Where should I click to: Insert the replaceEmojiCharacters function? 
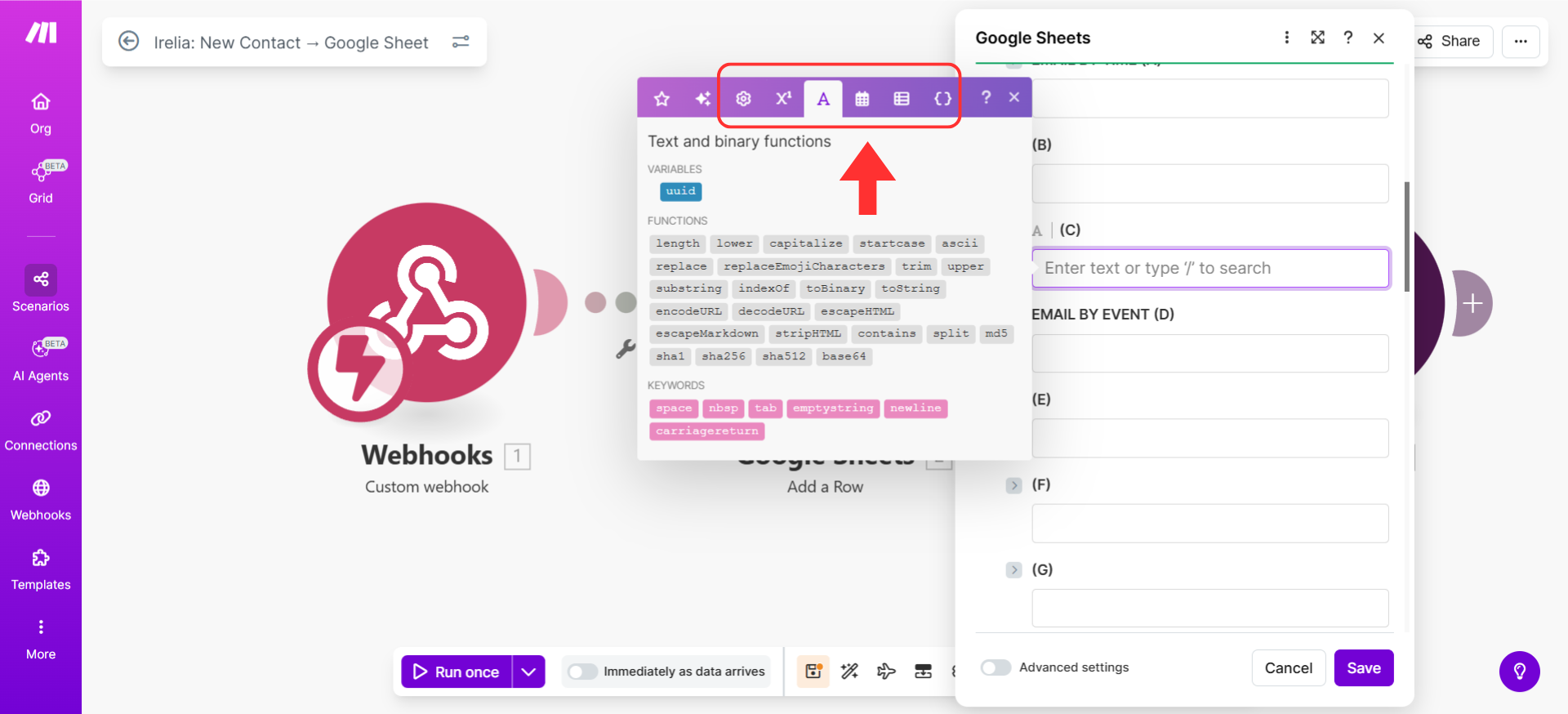pyautogui.click(x=804, y=266)
